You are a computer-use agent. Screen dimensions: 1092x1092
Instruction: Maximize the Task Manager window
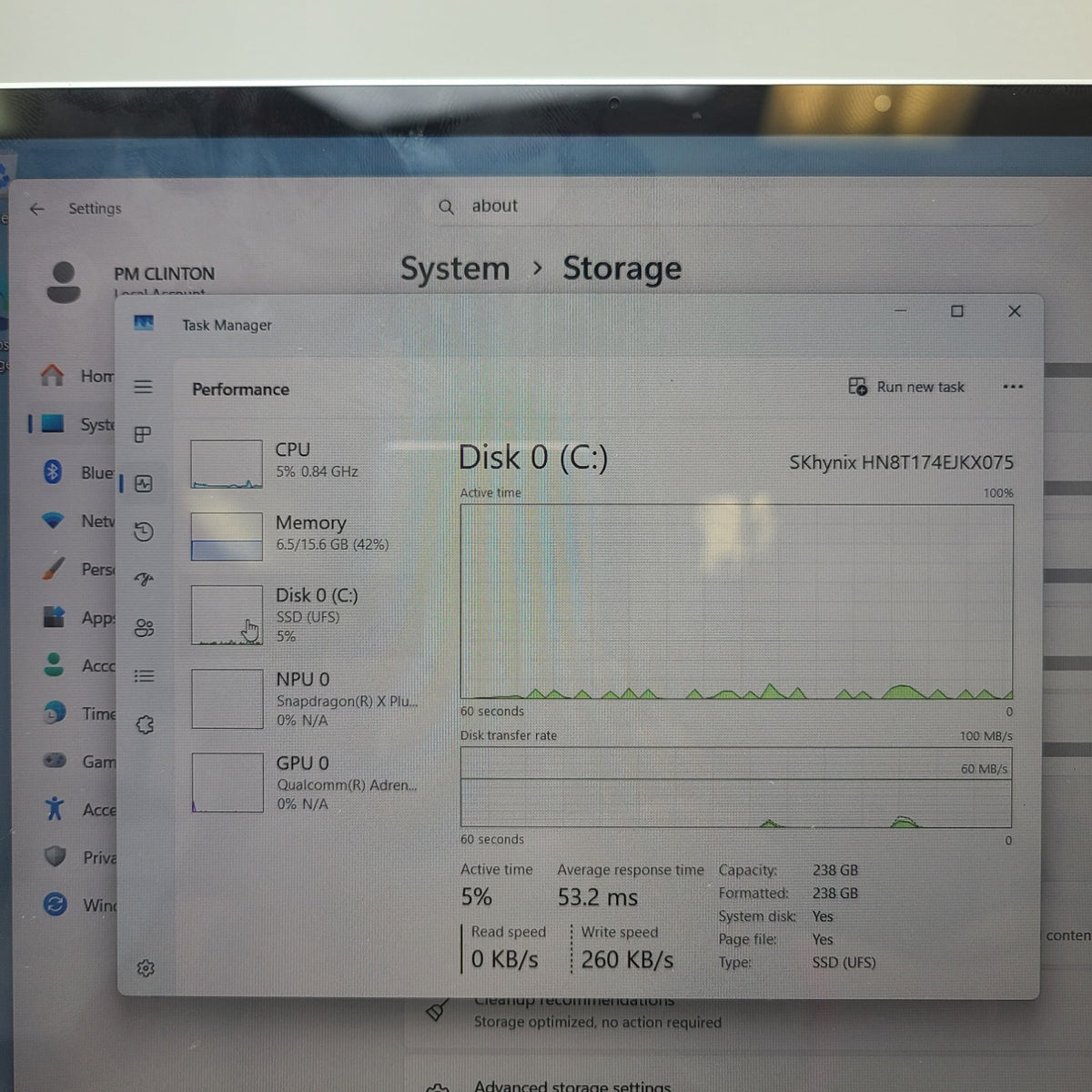[x=957, y=311]
